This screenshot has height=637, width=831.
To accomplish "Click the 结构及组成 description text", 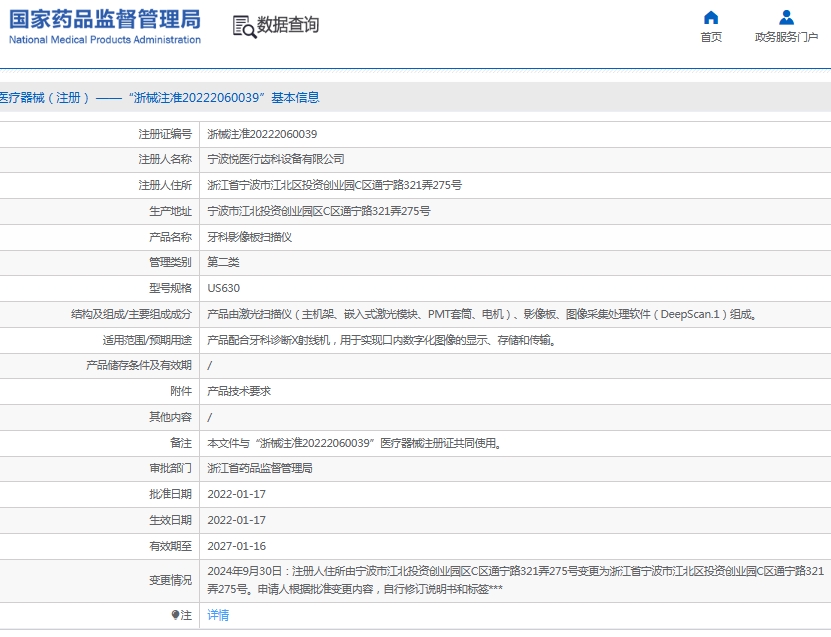I will 482,314.
